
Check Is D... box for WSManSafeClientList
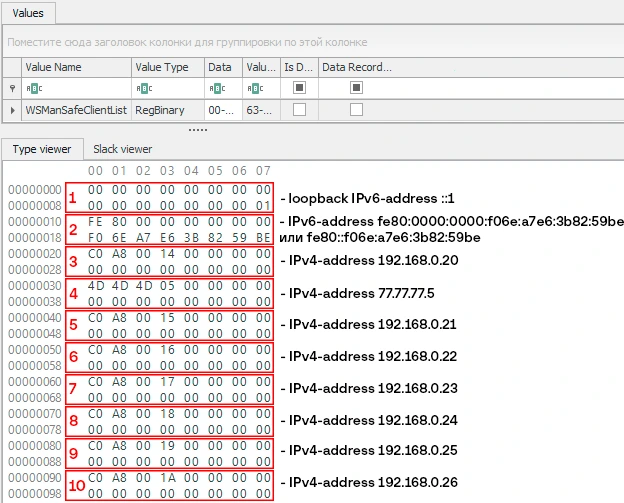pyautogui.click(x=298, y=110)
